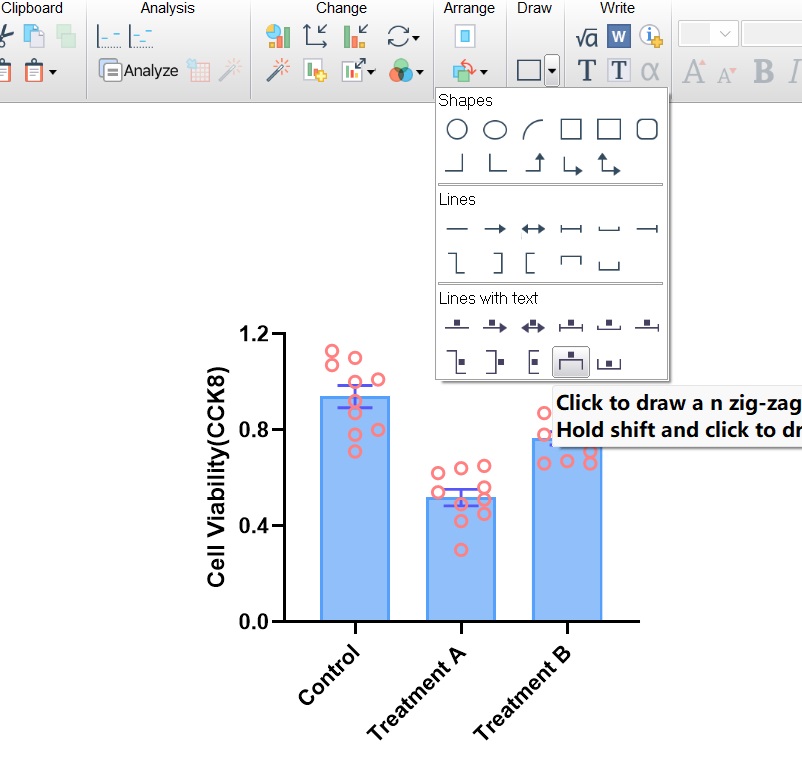Choose the up-right two-headed elbow arrow shape
This screenshot has width=802, height=773.
pos(609,164)
